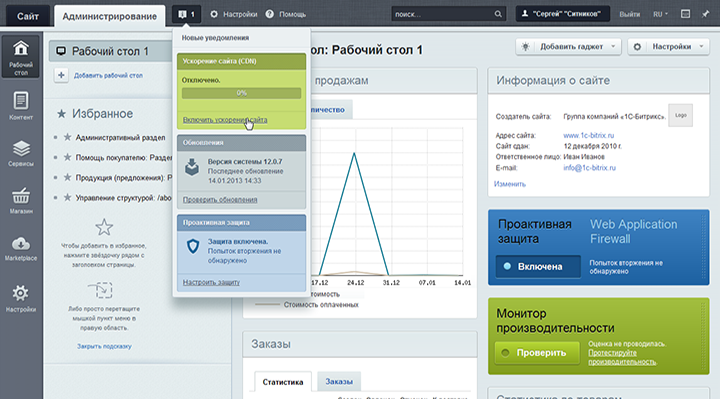Open the Настройки dropdown on the right
Image resolution: width=720 pixels, height=399 pixels.
click(669, 47)
